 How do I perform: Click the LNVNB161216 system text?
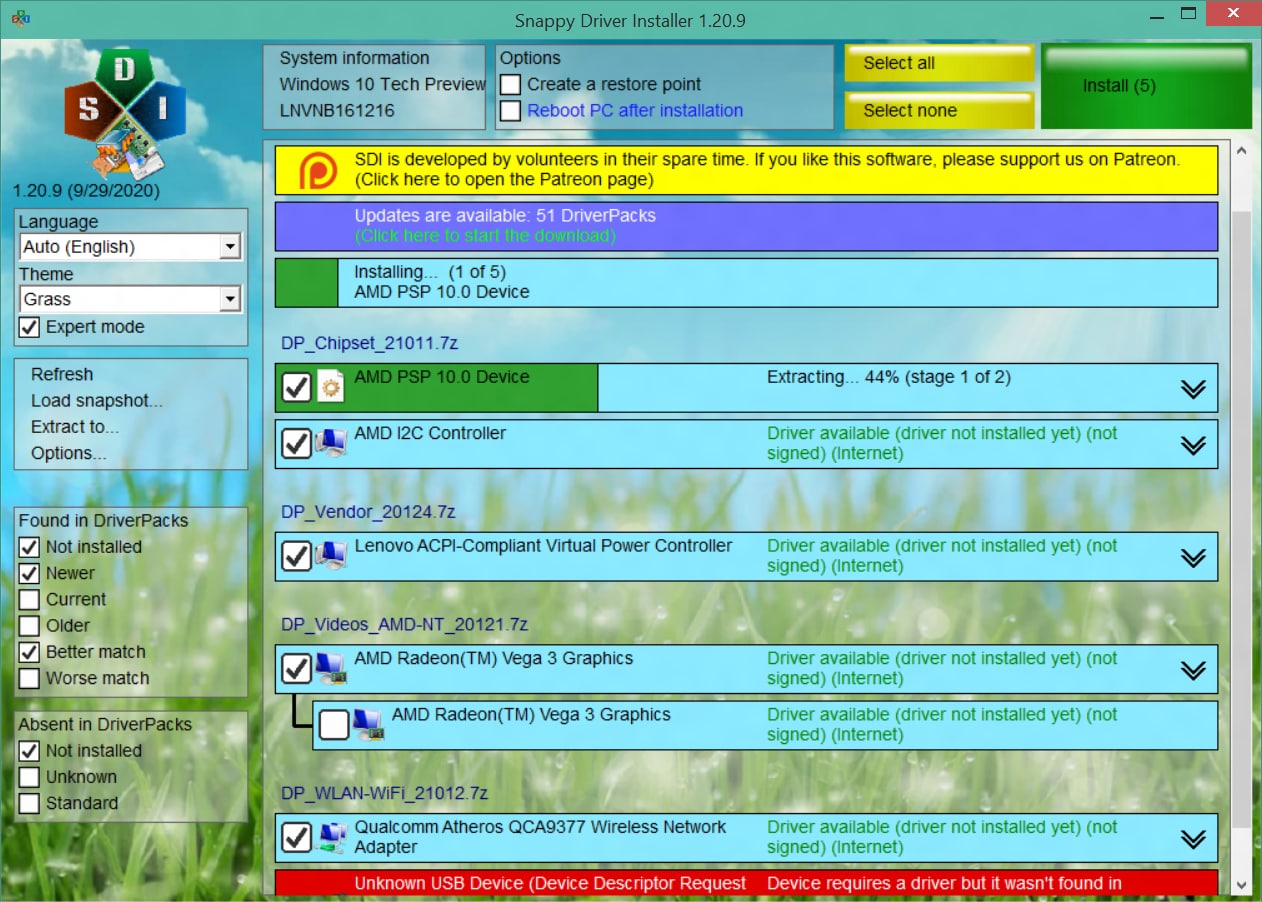(337, 110)
